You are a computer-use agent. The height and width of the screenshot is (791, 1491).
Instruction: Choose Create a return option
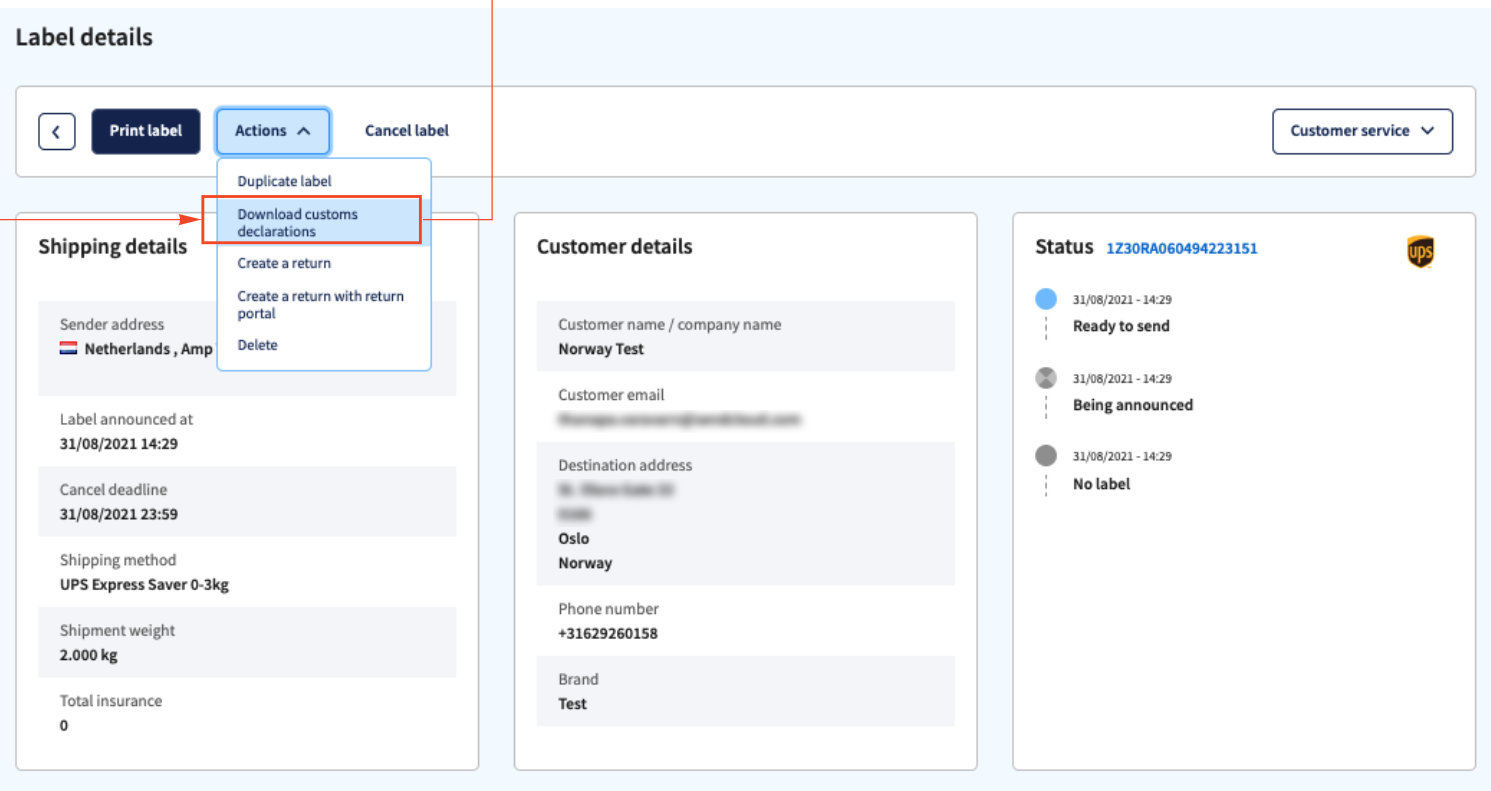click(324, 263)
